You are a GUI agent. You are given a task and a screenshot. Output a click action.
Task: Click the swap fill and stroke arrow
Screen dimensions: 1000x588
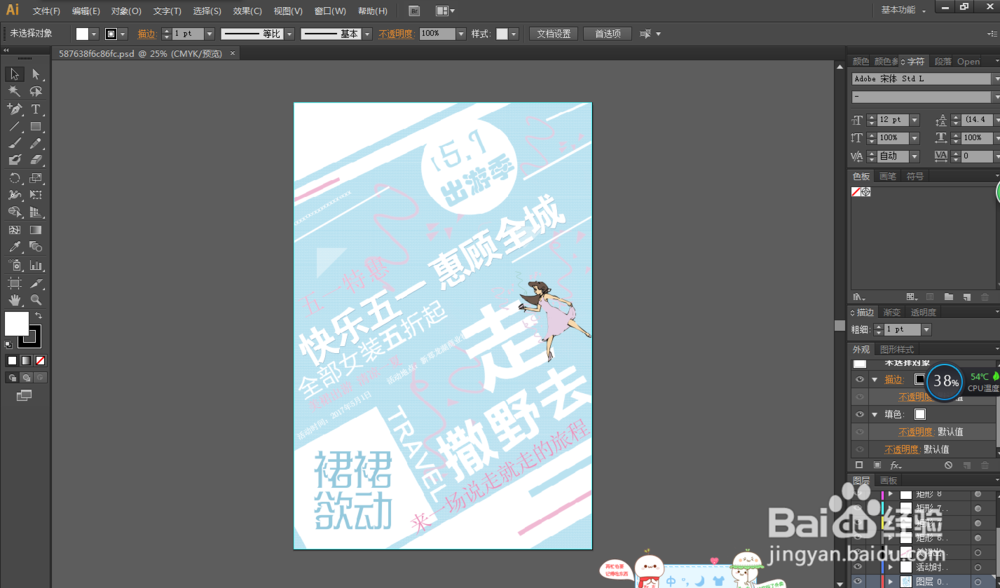pyautogui.click(x=38, y=316)
